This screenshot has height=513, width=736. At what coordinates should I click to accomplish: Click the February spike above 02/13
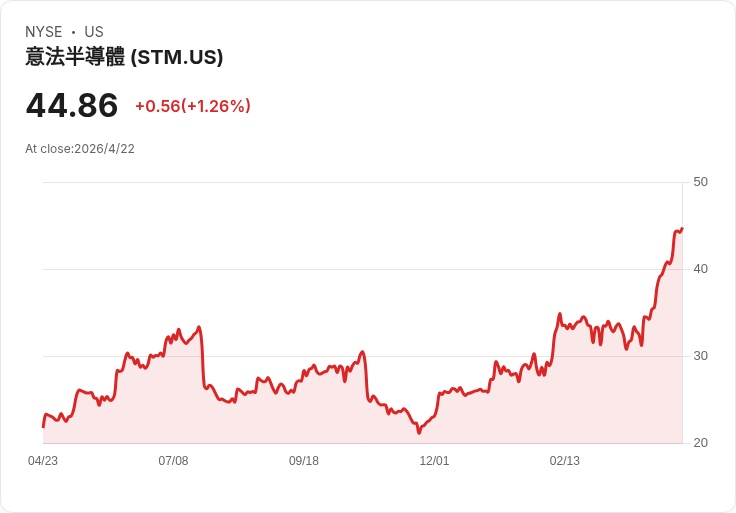(560, 314)
